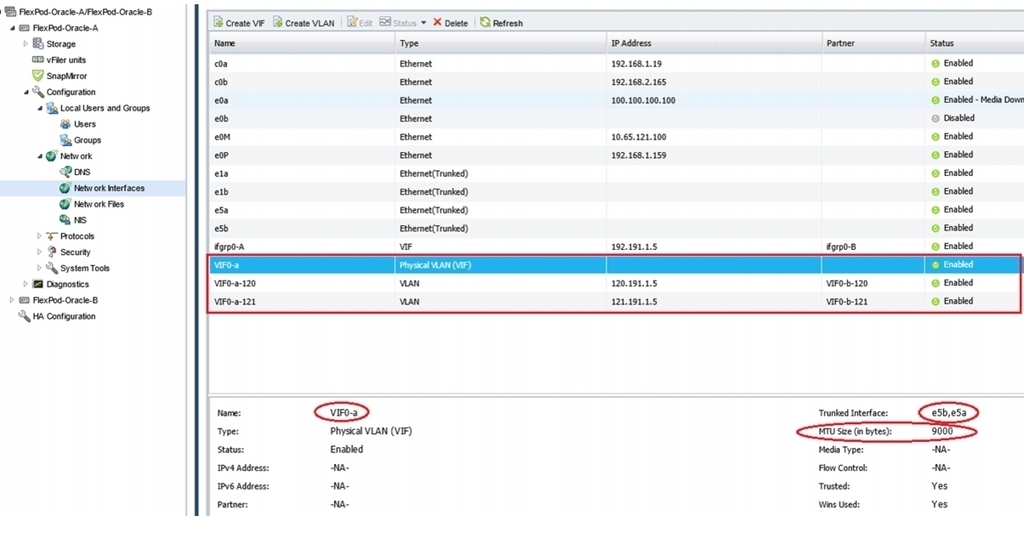The width and height of the screenshot is (1024, 544).
Task: Click the HA Configuration wrench icon
Action: click(24, 316)
